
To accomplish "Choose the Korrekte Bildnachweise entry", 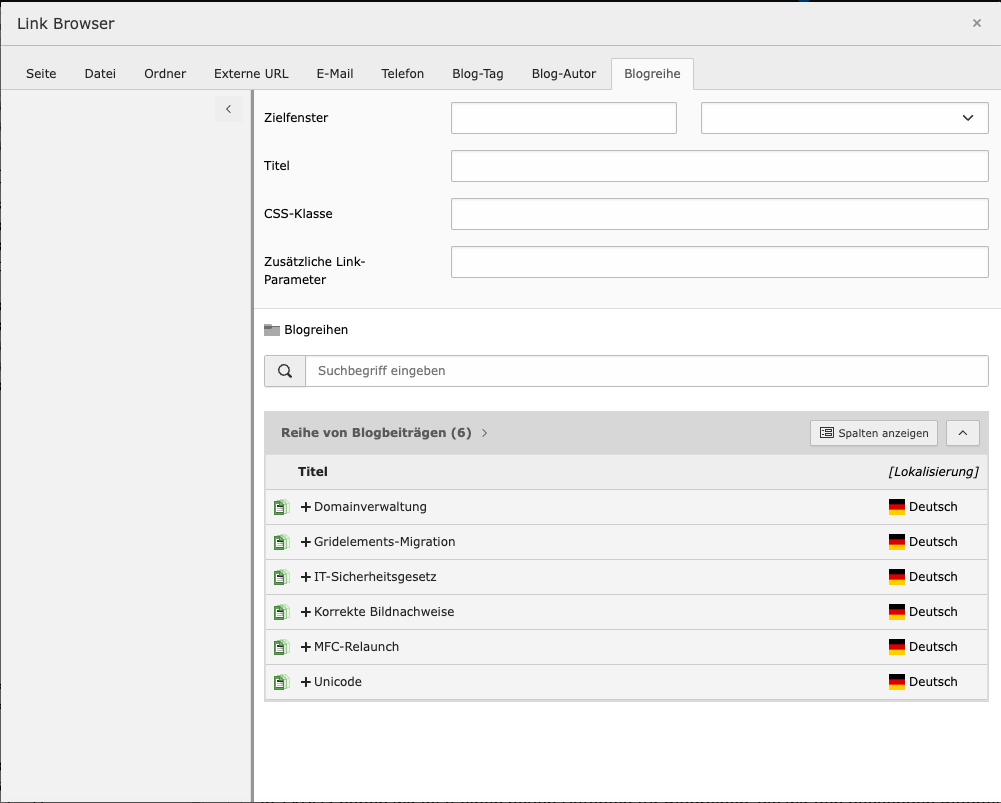I will pyautogui.click(x=384, y=612).
